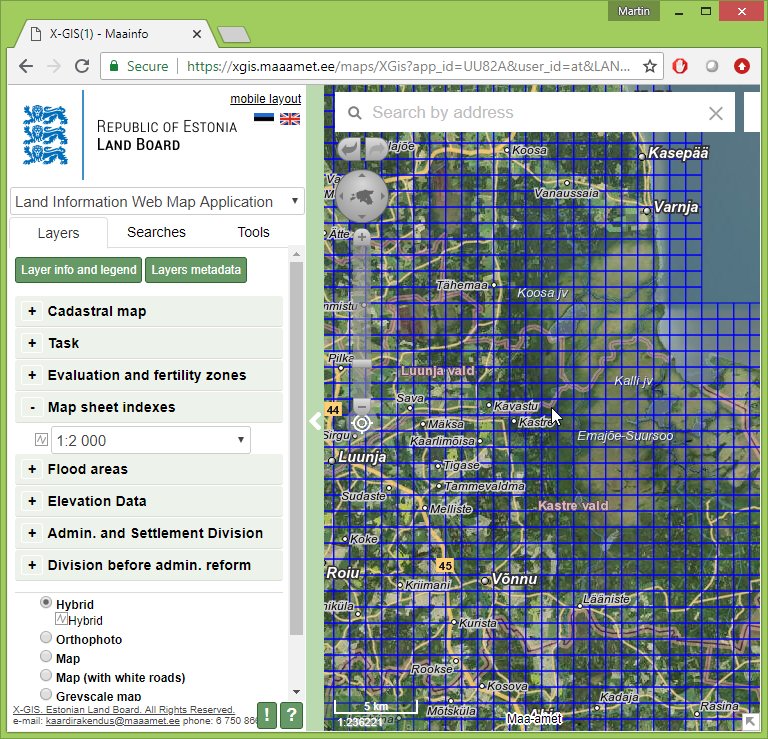Click the exclamation mark feedback button

point(267,714)
